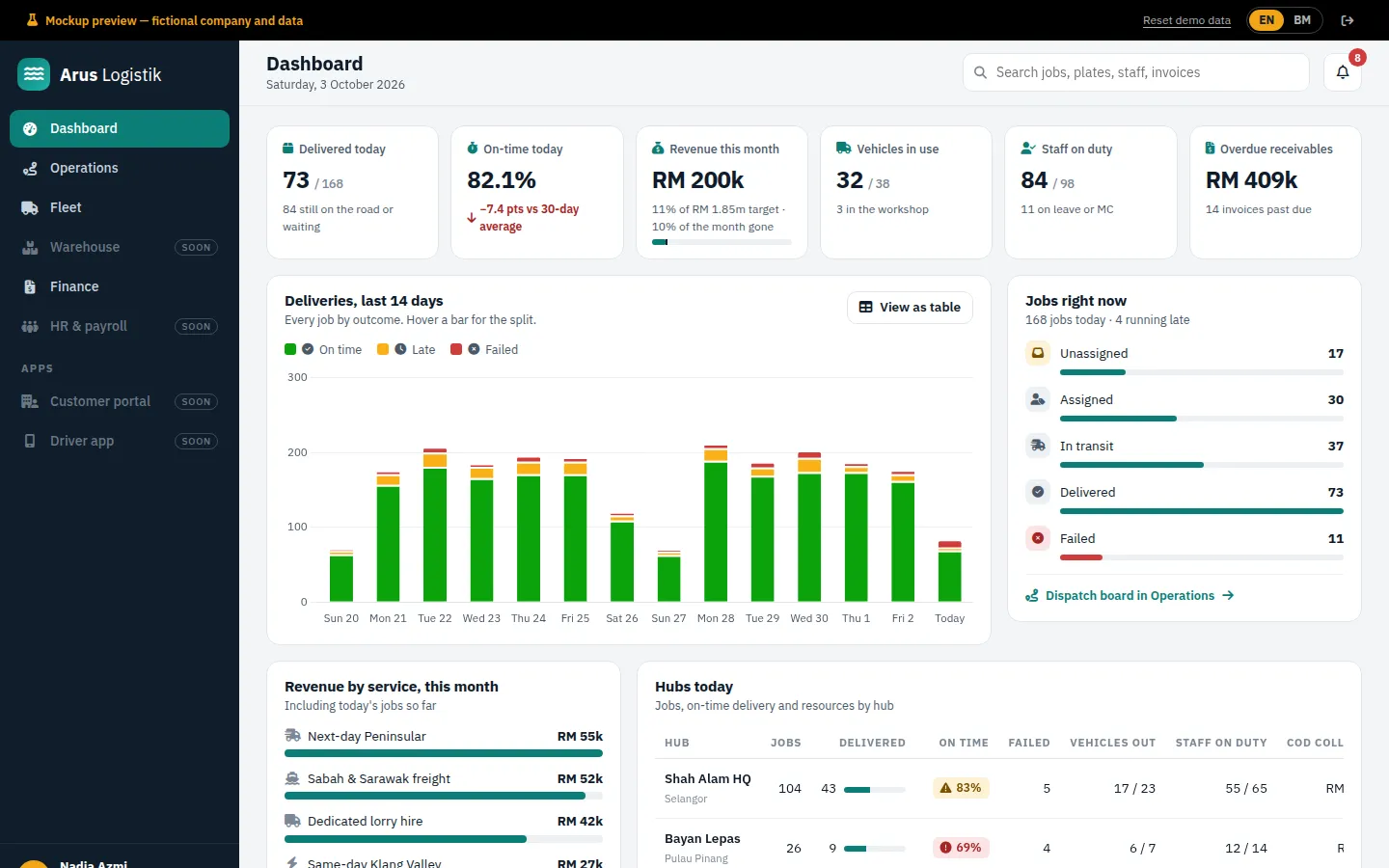Click the Staff on duty person icon
The height and width of the screenshot is (868, 1389).
(1028, 149)
